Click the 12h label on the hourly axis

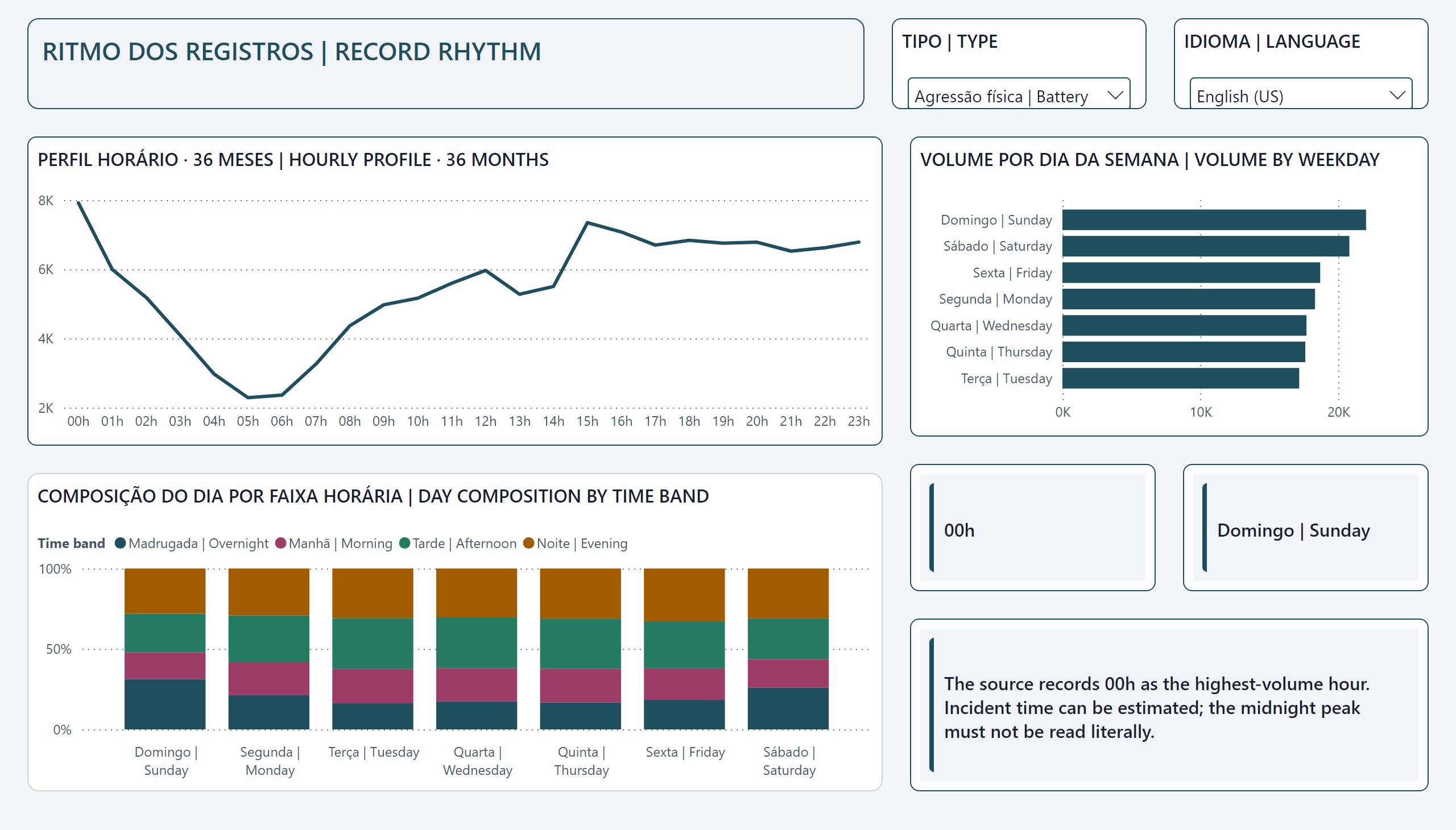485,421
